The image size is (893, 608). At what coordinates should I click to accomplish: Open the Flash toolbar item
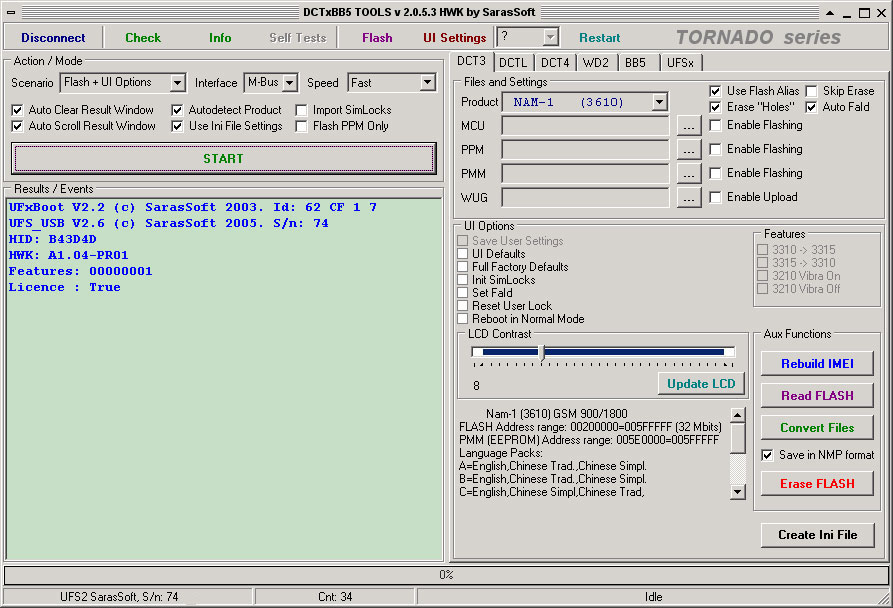coord(377,38)
